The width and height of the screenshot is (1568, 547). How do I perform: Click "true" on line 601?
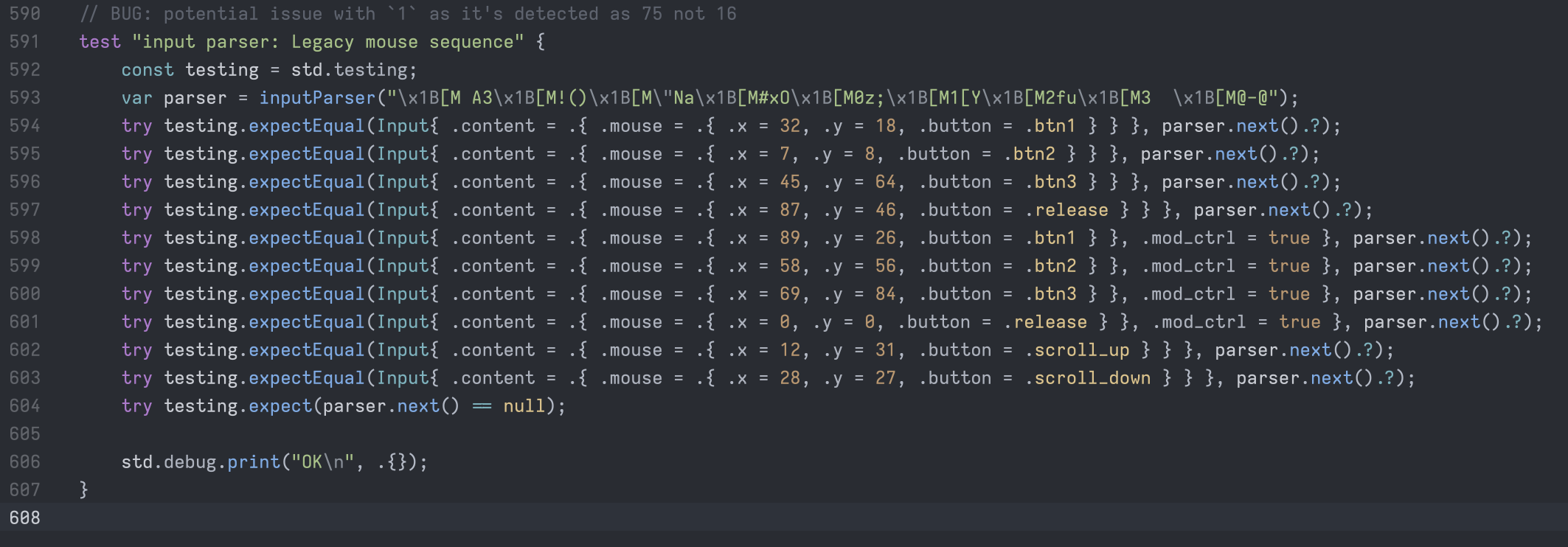point(1300,322)
